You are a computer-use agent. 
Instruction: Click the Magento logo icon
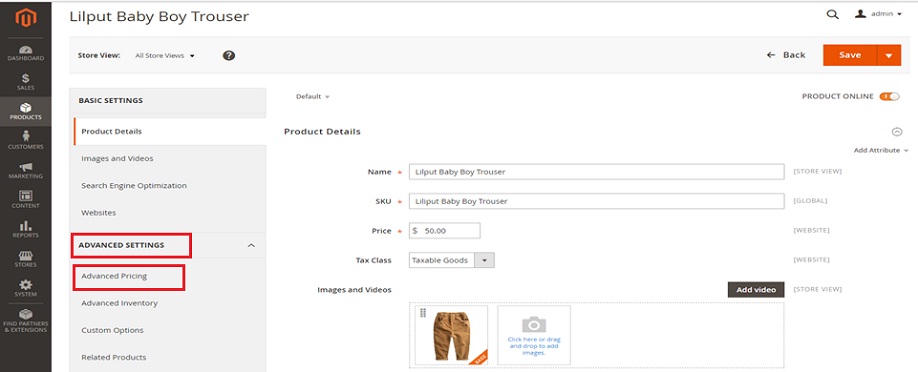click(x=26, y=18)
